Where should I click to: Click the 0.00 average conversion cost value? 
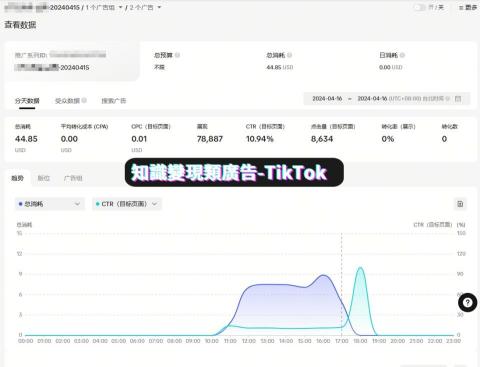69,139
